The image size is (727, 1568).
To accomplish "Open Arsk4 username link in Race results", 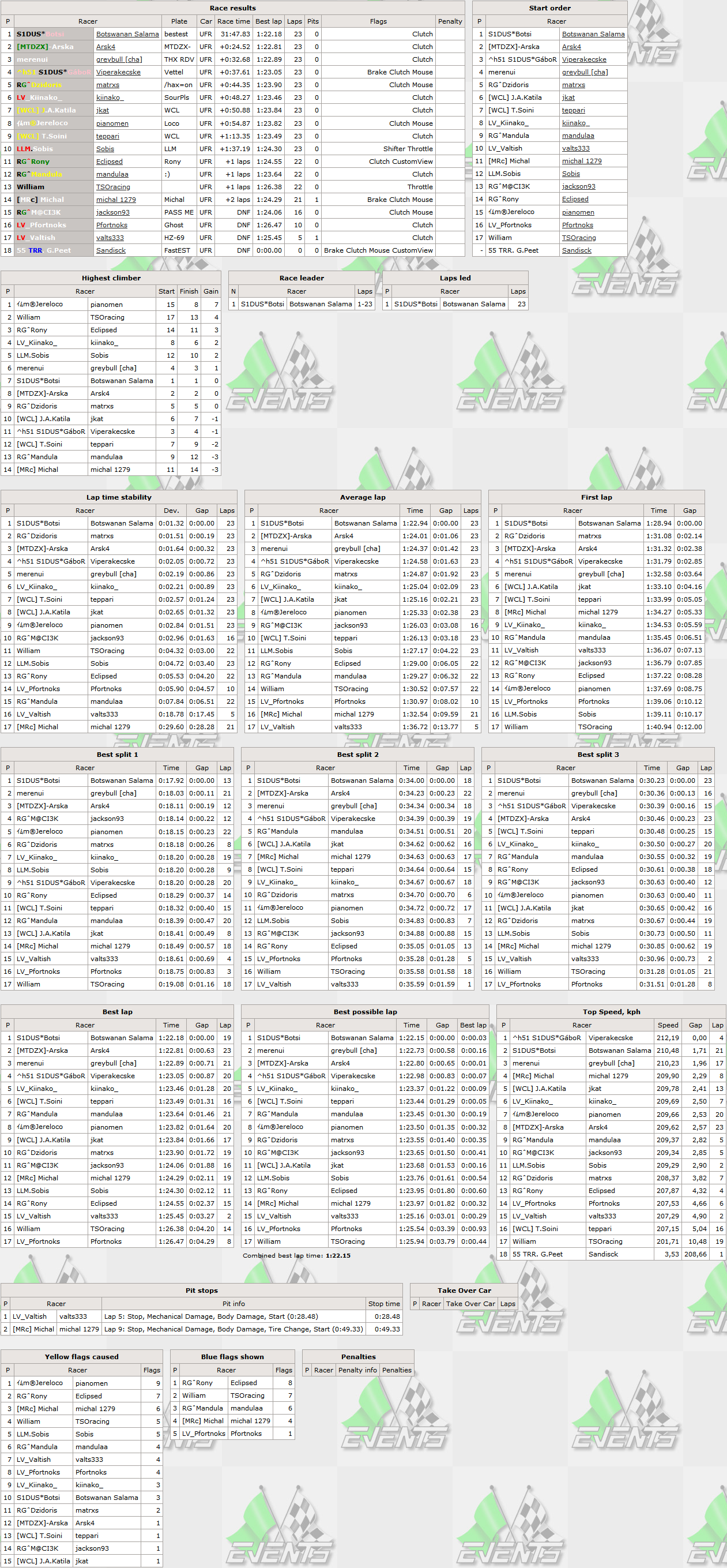I will 106,47.
